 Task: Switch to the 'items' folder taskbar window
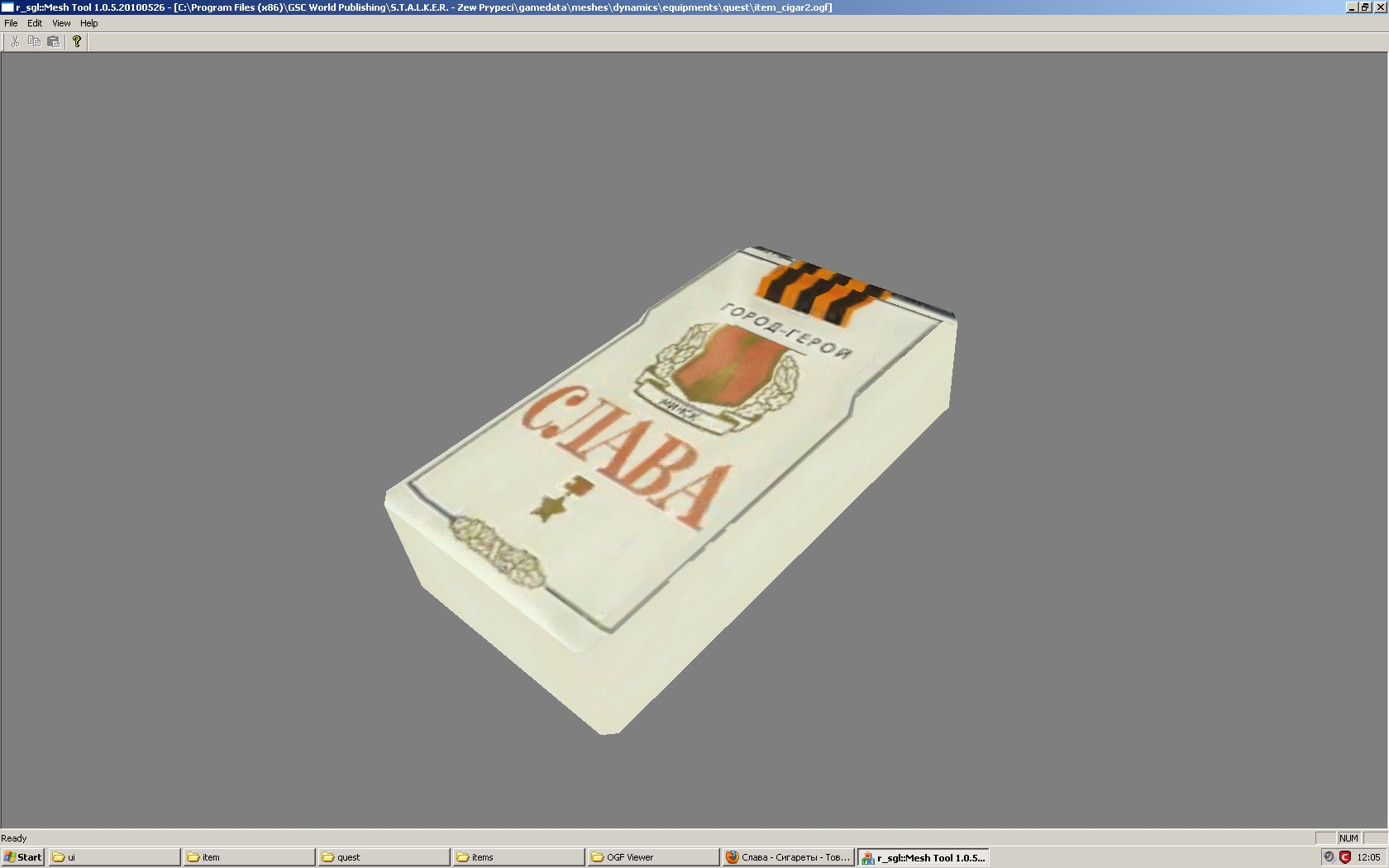point(519,857)
